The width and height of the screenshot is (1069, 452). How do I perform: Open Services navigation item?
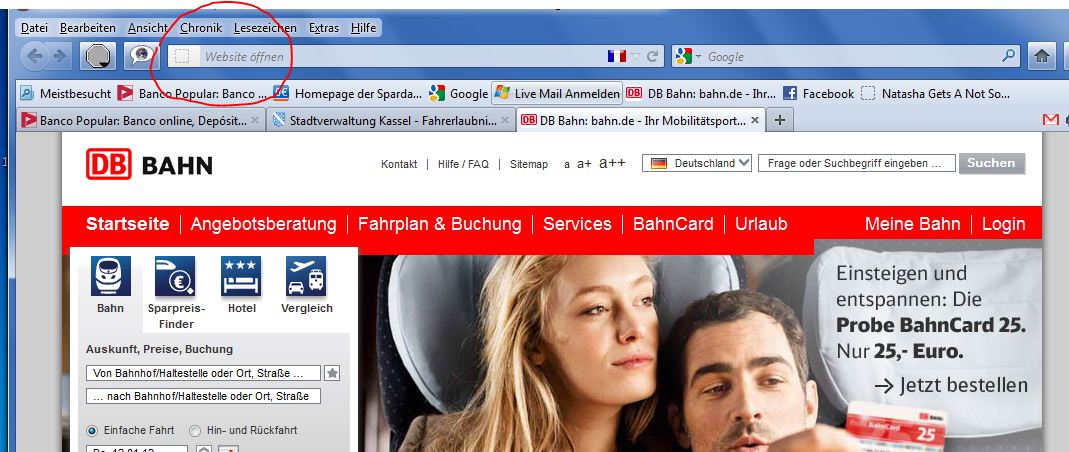[x=577, y=224]
